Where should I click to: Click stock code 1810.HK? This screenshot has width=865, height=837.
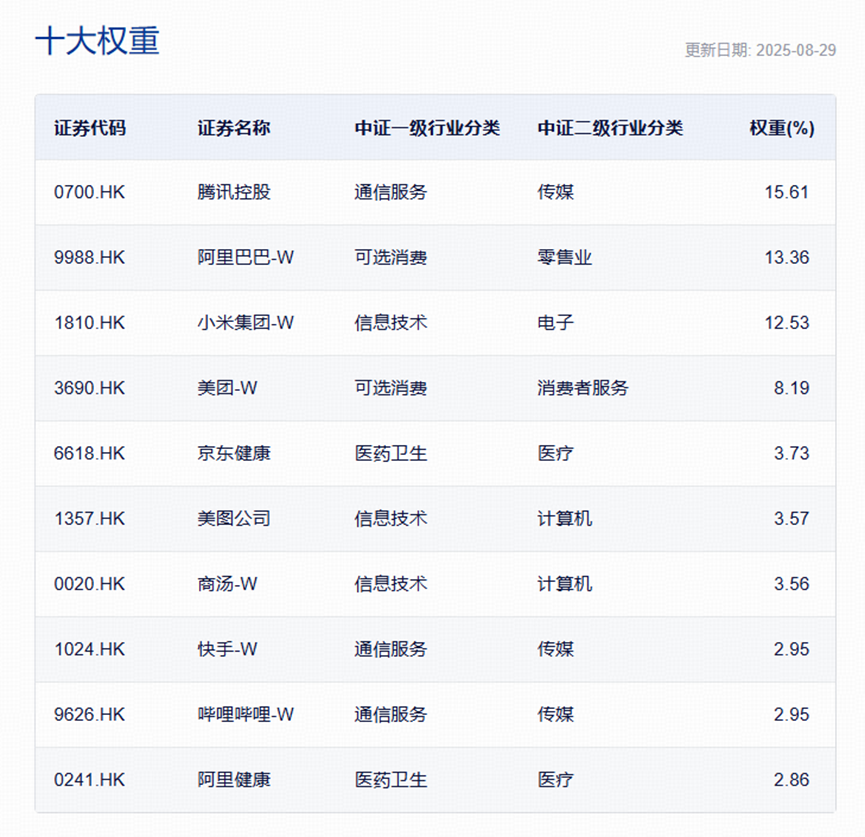pyautogui.click(x=89, y=323)
